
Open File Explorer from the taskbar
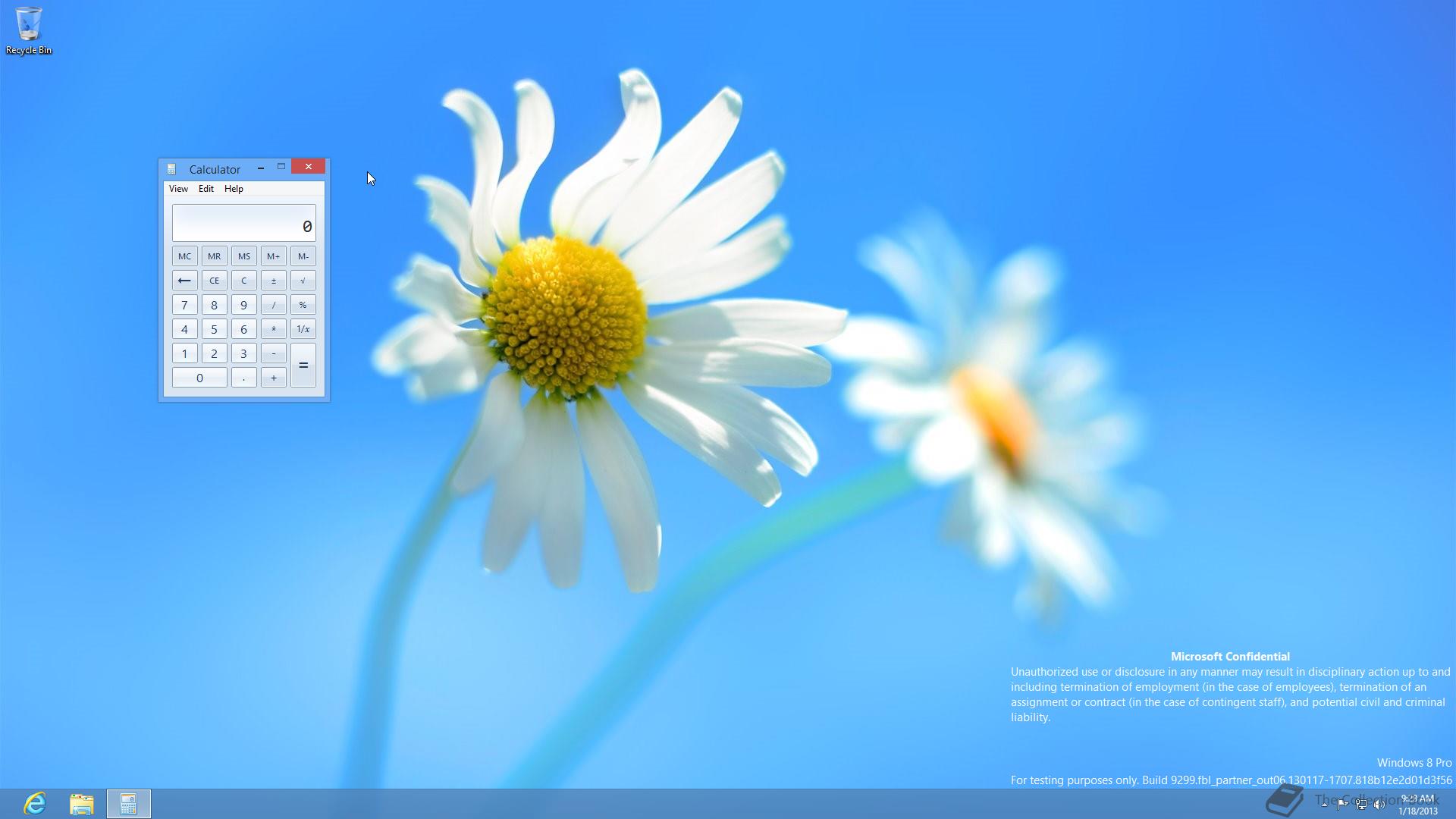(x=82, y=803)
